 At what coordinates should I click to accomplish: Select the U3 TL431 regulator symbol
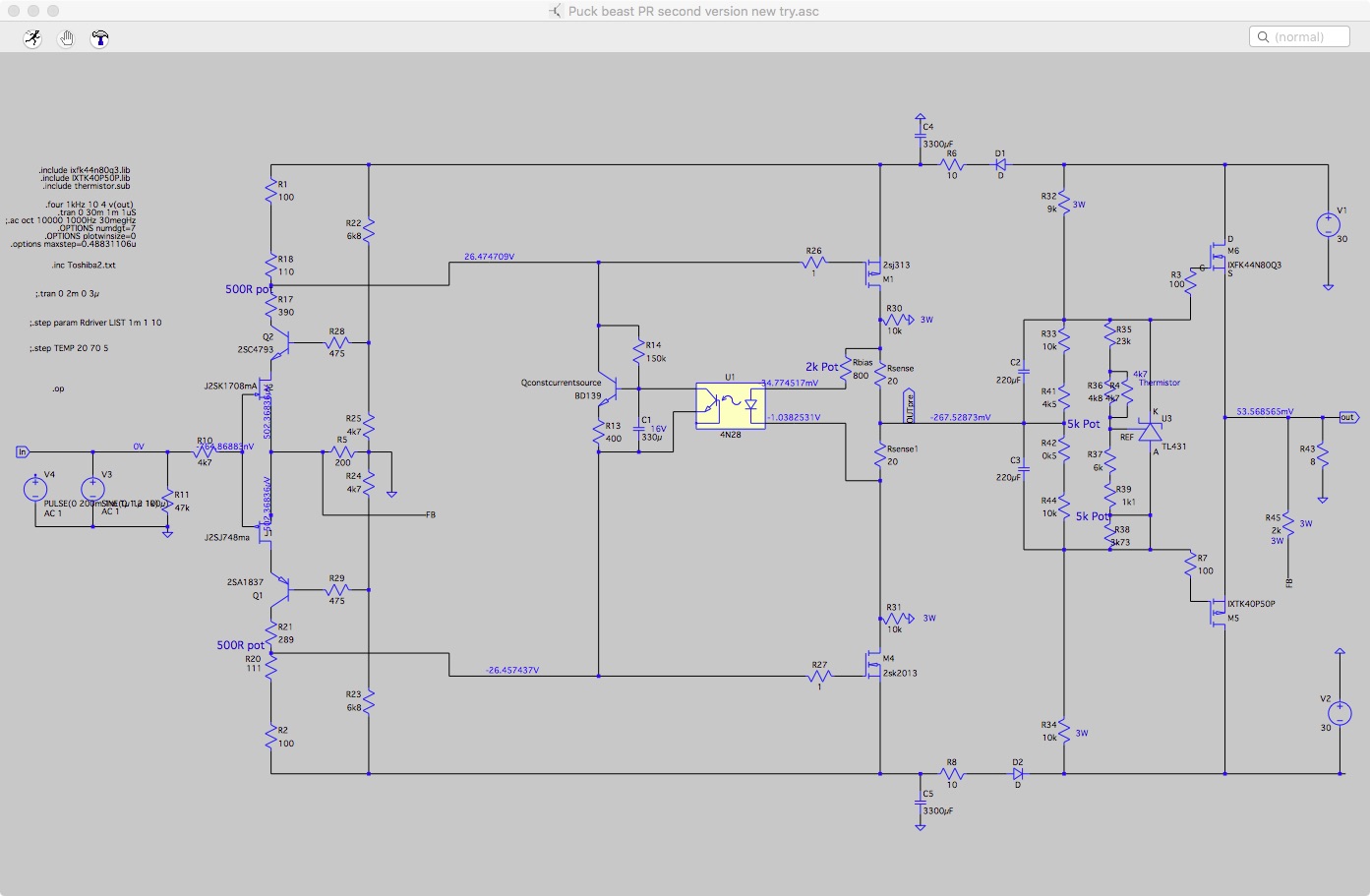[x=1149, y=432]
